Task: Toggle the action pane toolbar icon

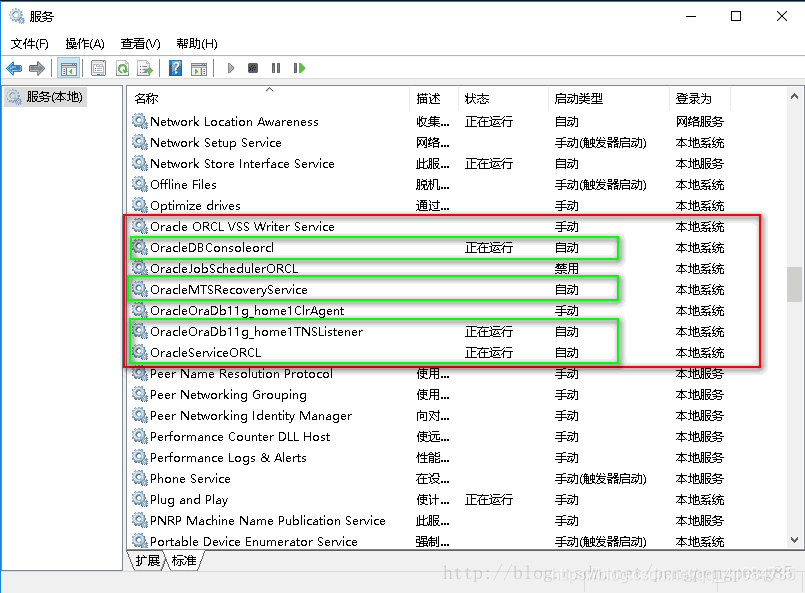Action: click(x=199, y=68)
